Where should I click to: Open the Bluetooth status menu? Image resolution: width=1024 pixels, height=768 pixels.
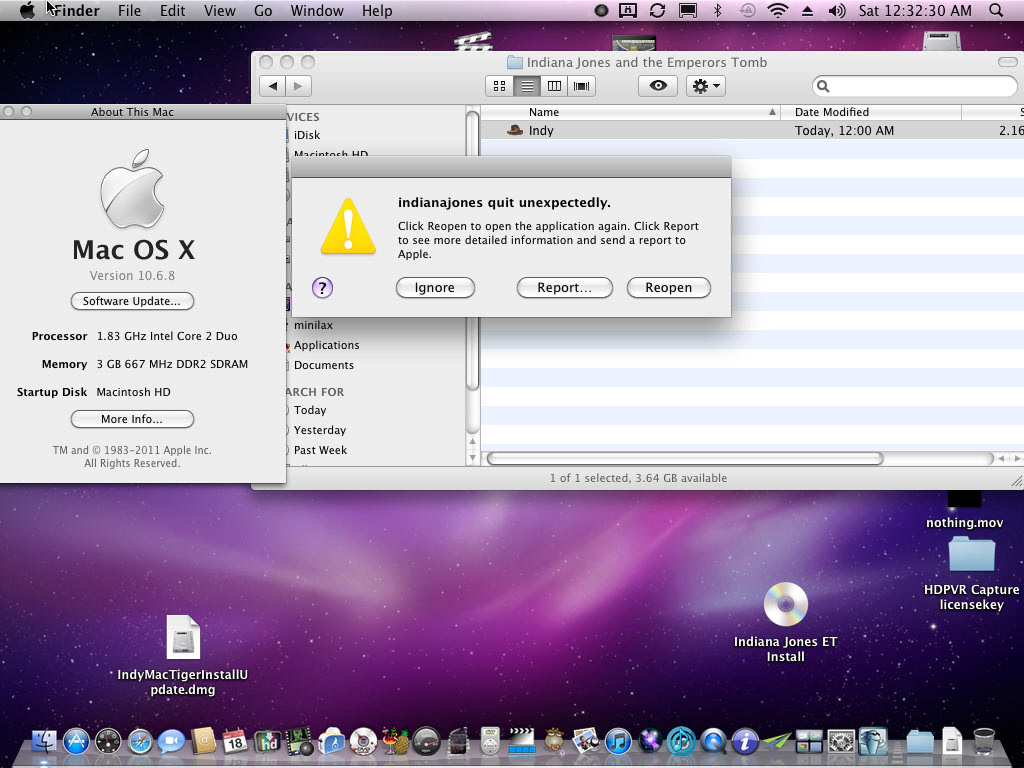[717, 10]
